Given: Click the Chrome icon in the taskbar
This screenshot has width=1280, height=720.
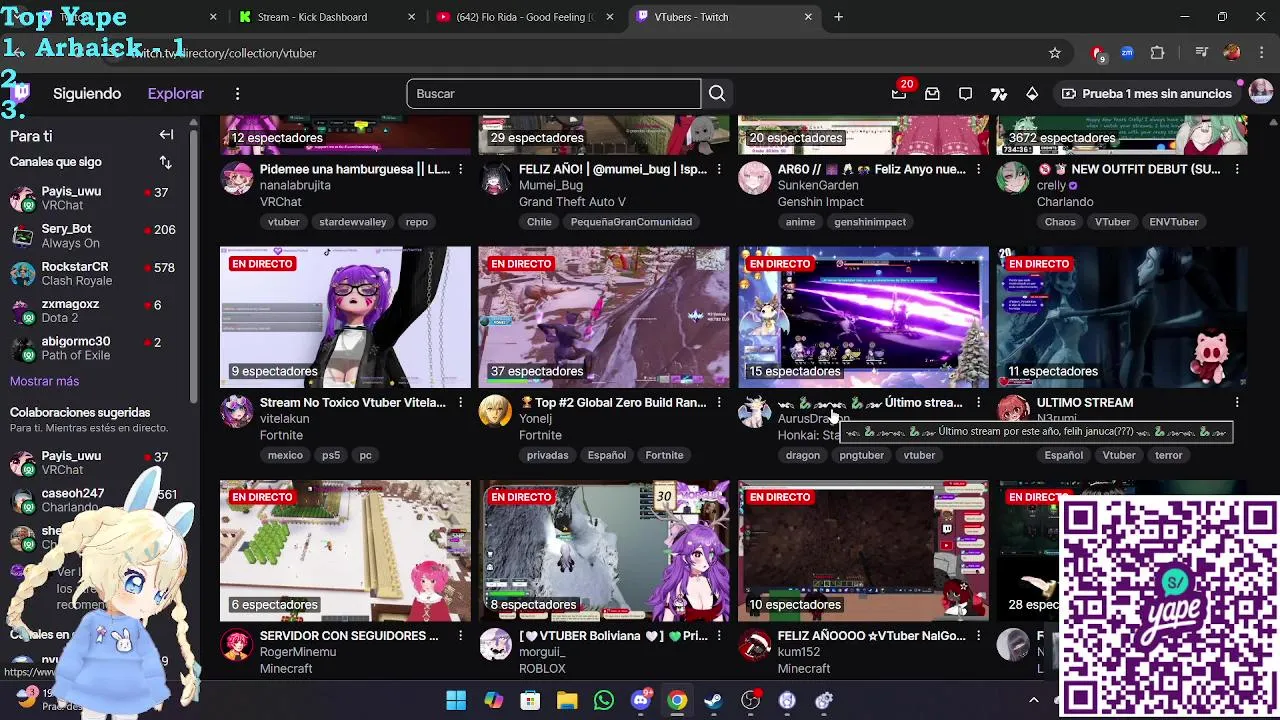Looking at the screenshot, I should point(678,700).
